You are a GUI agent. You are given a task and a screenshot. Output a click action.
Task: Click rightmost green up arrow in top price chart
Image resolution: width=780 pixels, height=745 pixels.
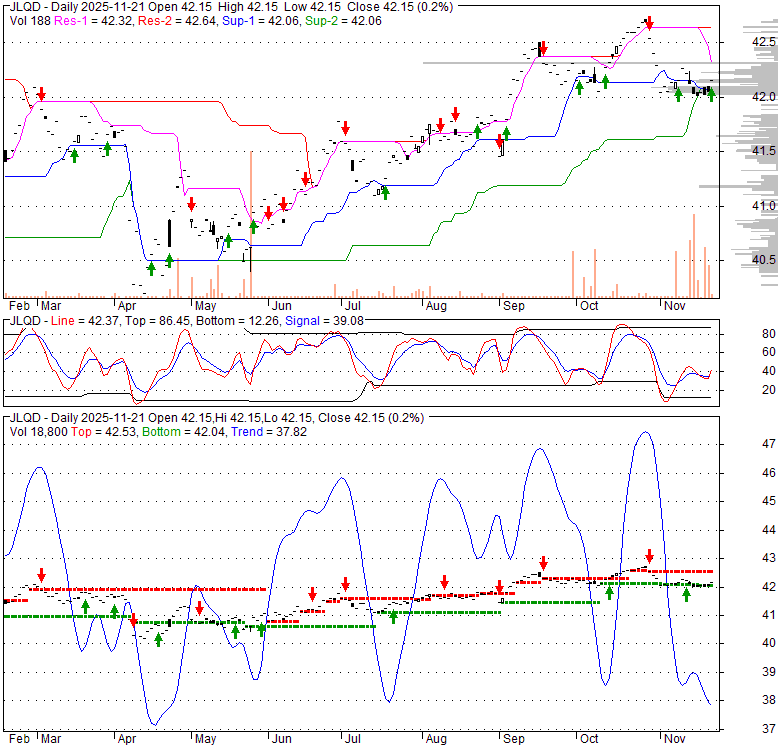[x=710, y=94]
